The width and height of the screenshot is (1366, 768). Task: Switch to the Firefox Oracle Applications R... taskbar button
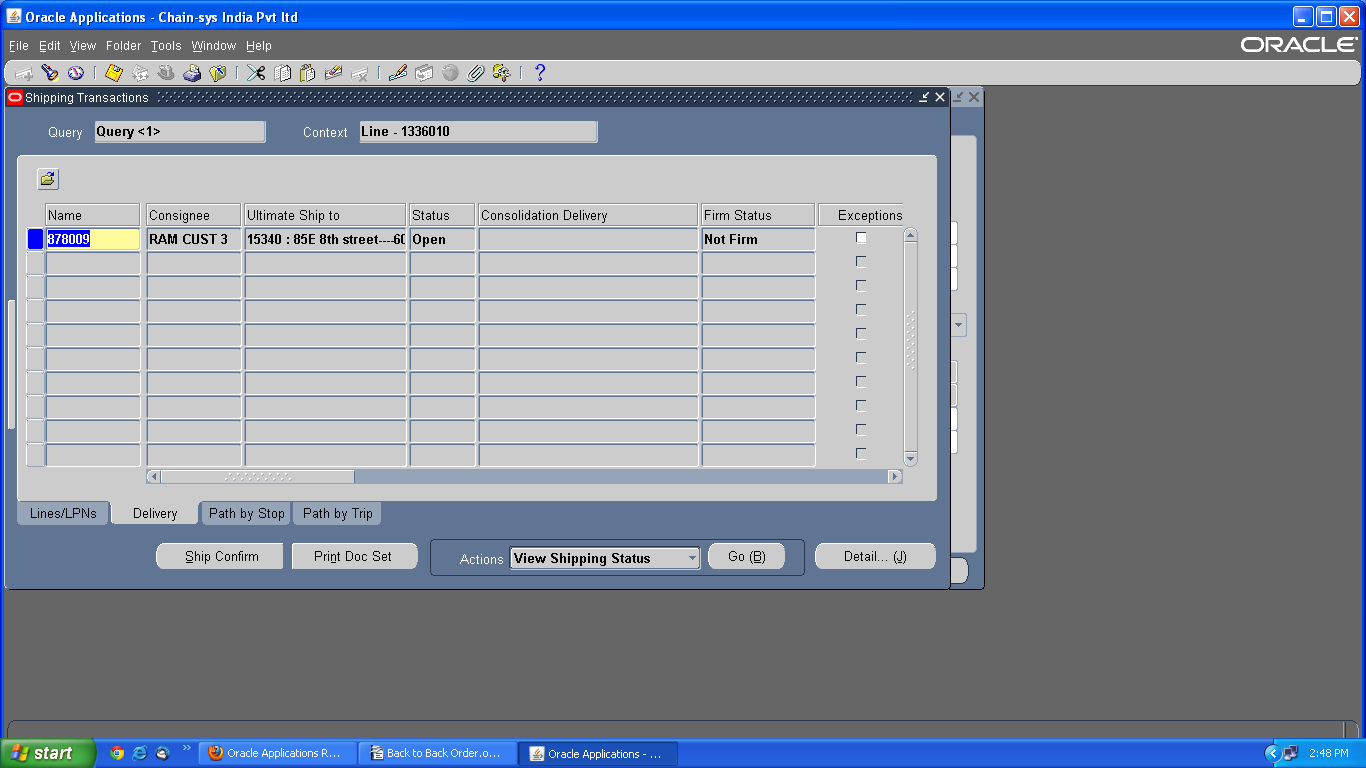pyautogui.click(x=276, y=753)
